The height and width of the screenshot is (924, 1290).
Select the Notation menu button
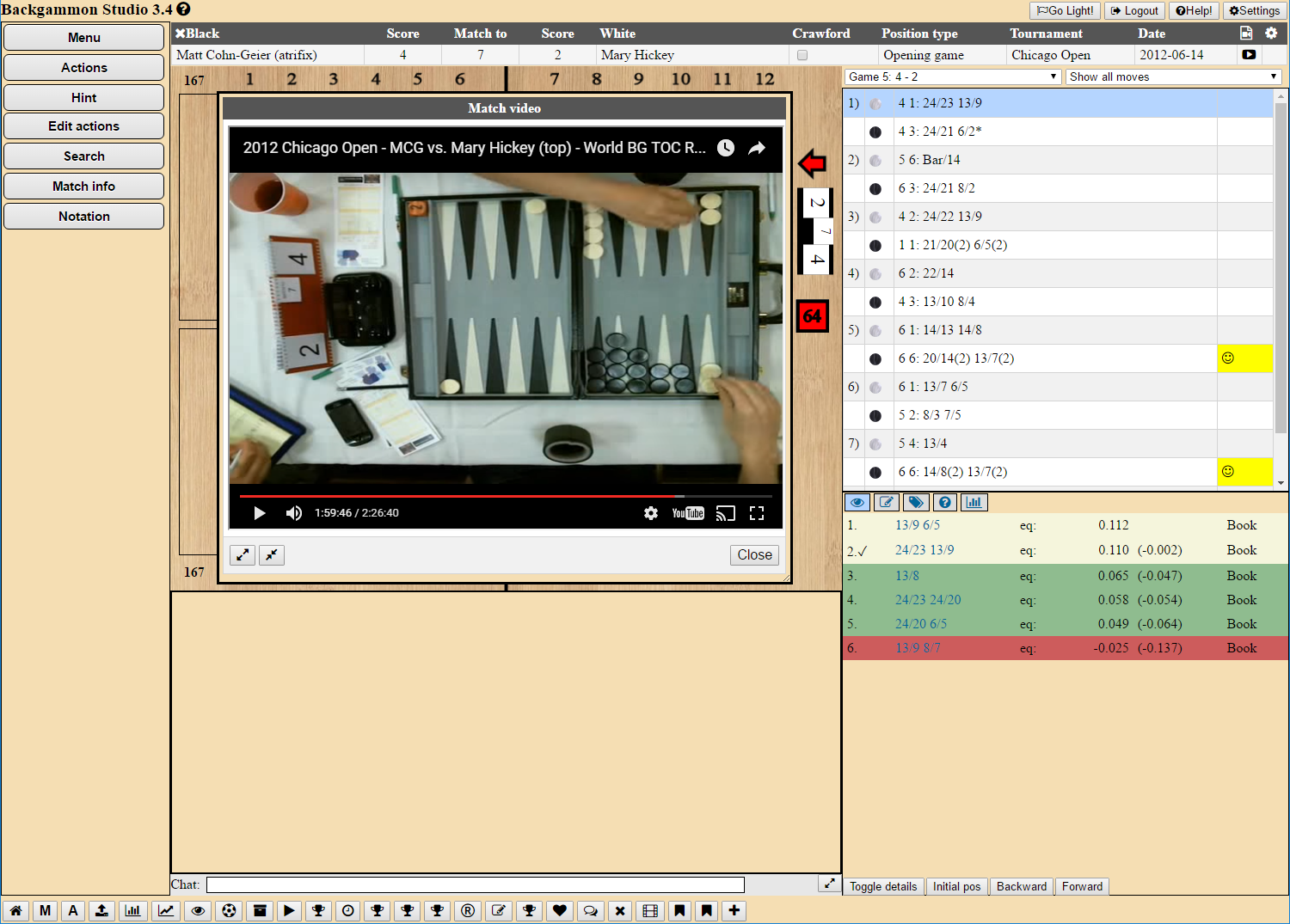[x=83, y=217]
